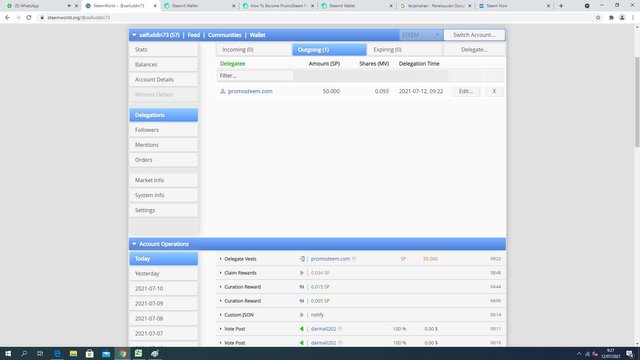This screenshot has height=360, width=640.
Task: Reload the SteemWorld page
Action: coord(29,18)
